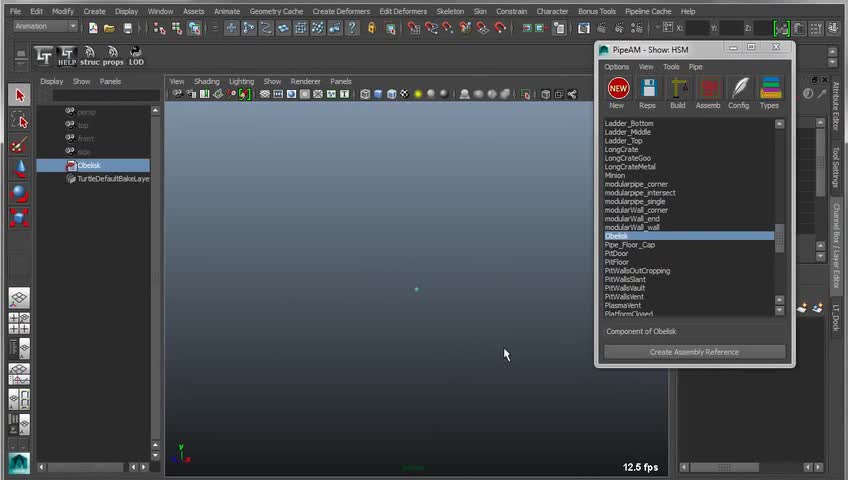Click the outliner search field
The height and width of the screenshot is (480, 848).
click(106, 96)
